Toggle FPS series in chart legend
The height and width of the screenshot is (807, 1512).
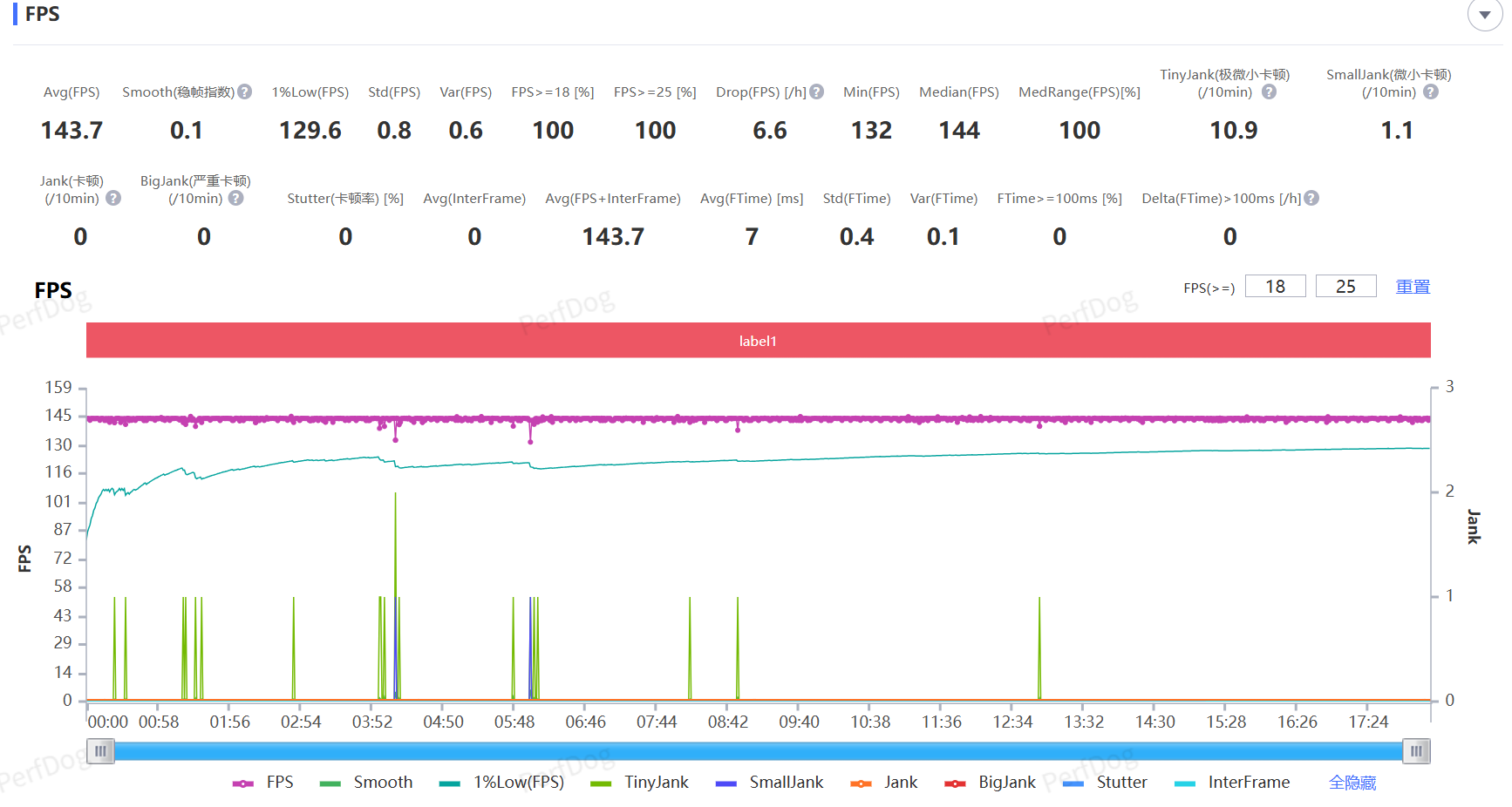tap(264, 783)
